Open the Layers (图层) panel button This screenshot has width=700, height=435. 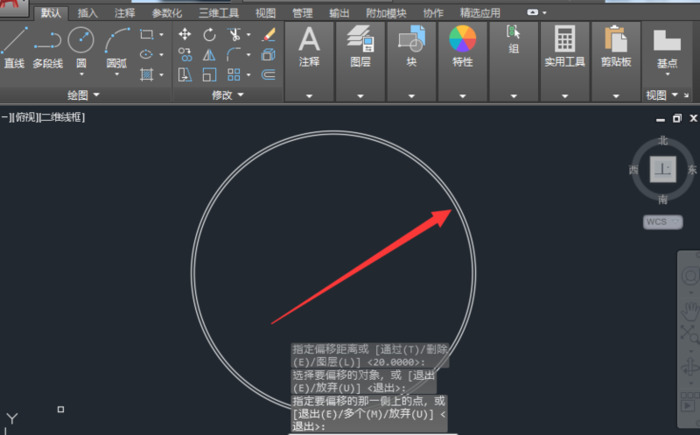[360, 40]
